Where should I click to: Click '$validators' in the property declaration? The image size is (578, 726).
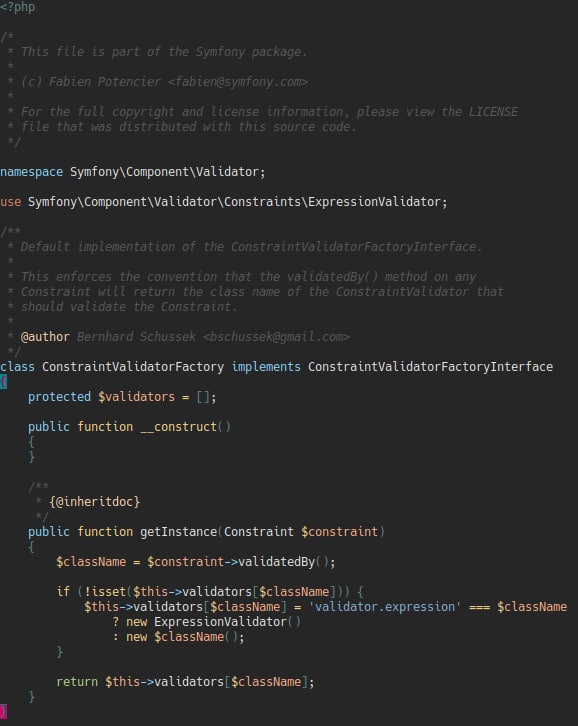(x=136, y=397)
